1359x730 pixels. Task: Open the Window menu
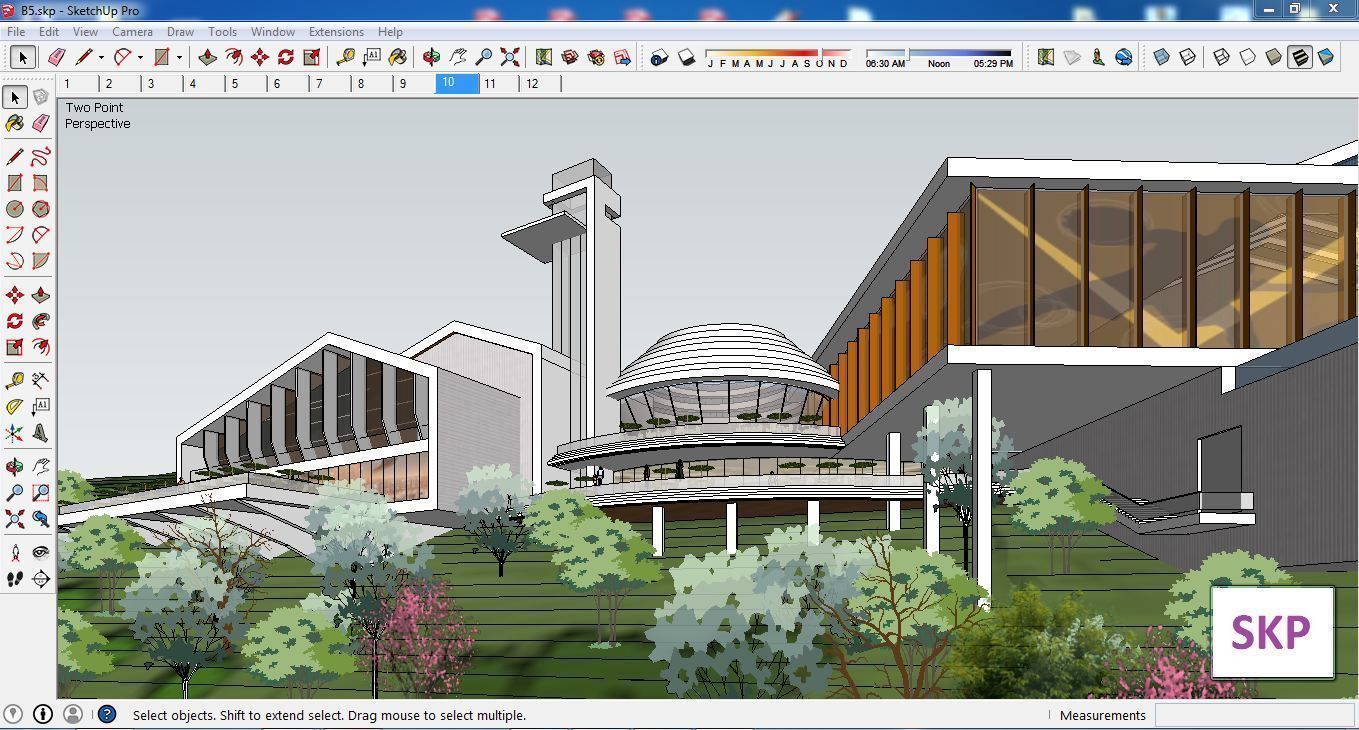272,31
